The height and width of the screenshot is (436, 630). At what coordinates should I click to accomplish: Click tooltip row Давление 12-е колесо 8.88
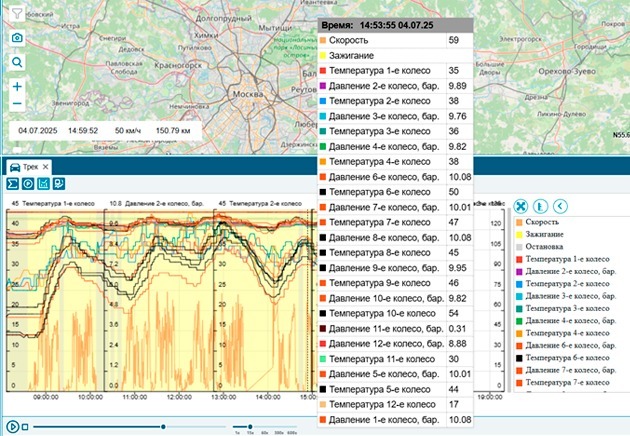[395, 344]
